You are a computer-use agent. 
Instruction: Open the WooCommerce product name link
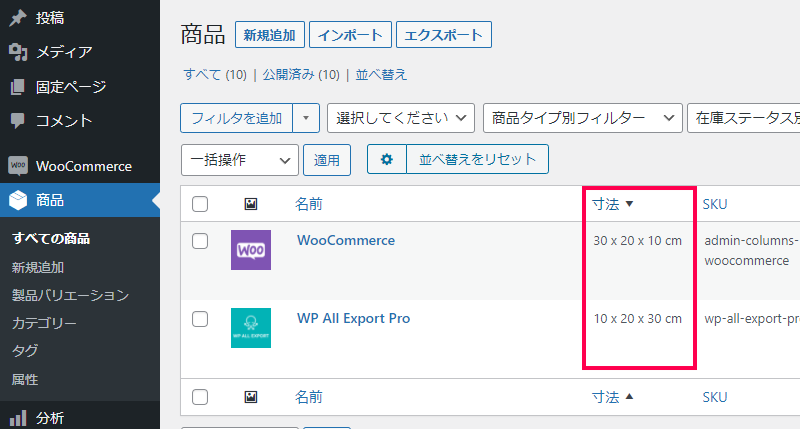click(x=346, y=240)
